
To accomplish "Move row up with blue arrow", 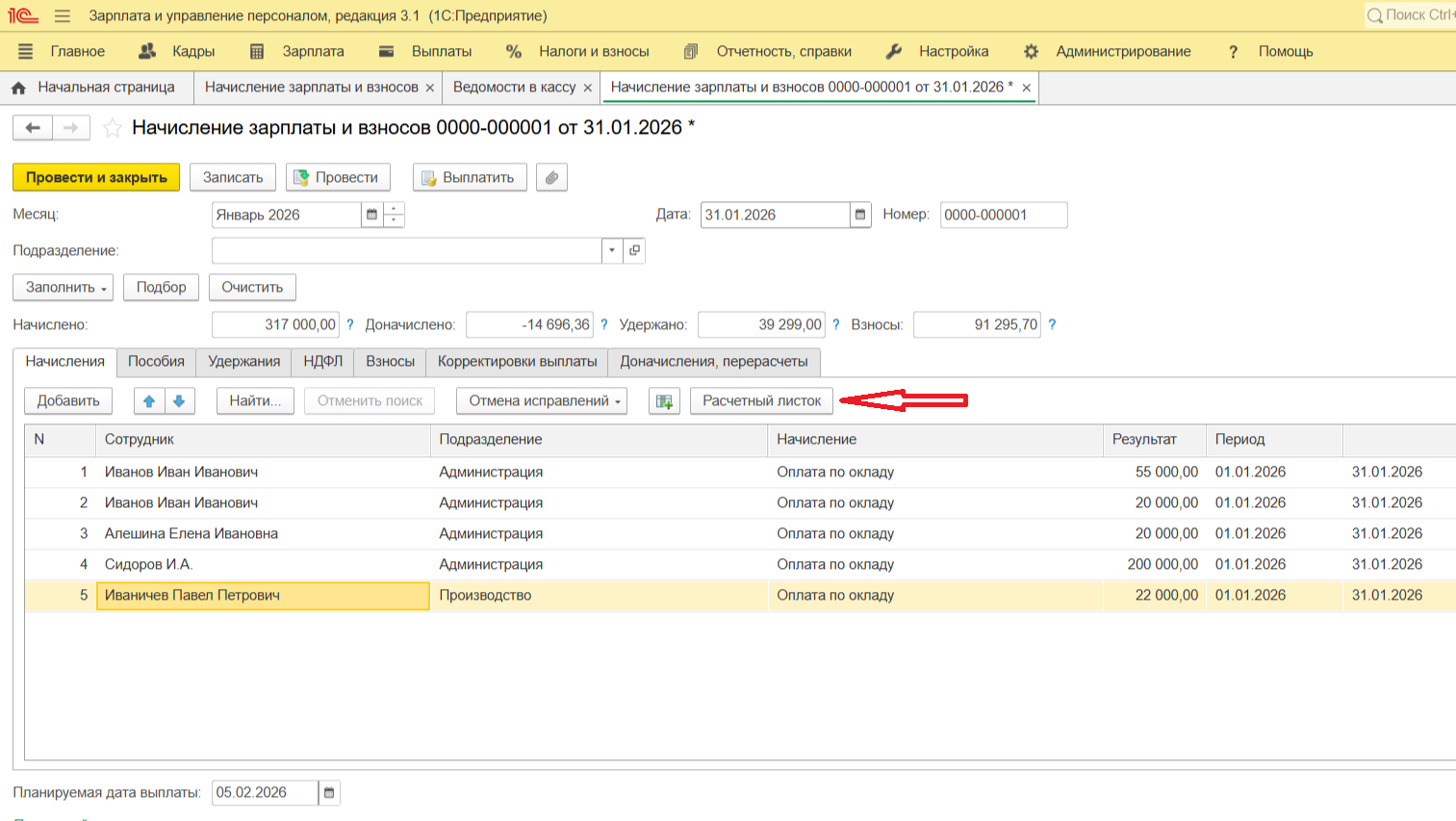I will [149, 401].
